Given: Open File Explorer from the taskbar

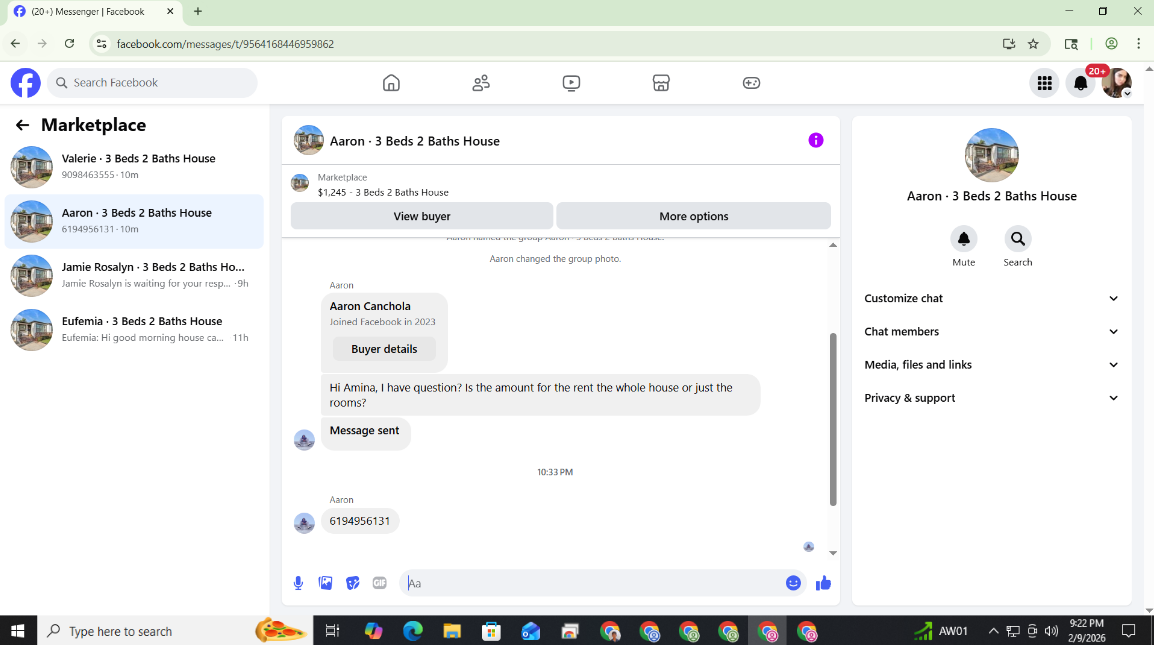Looking at the screenshot, I should pos(452,631).
